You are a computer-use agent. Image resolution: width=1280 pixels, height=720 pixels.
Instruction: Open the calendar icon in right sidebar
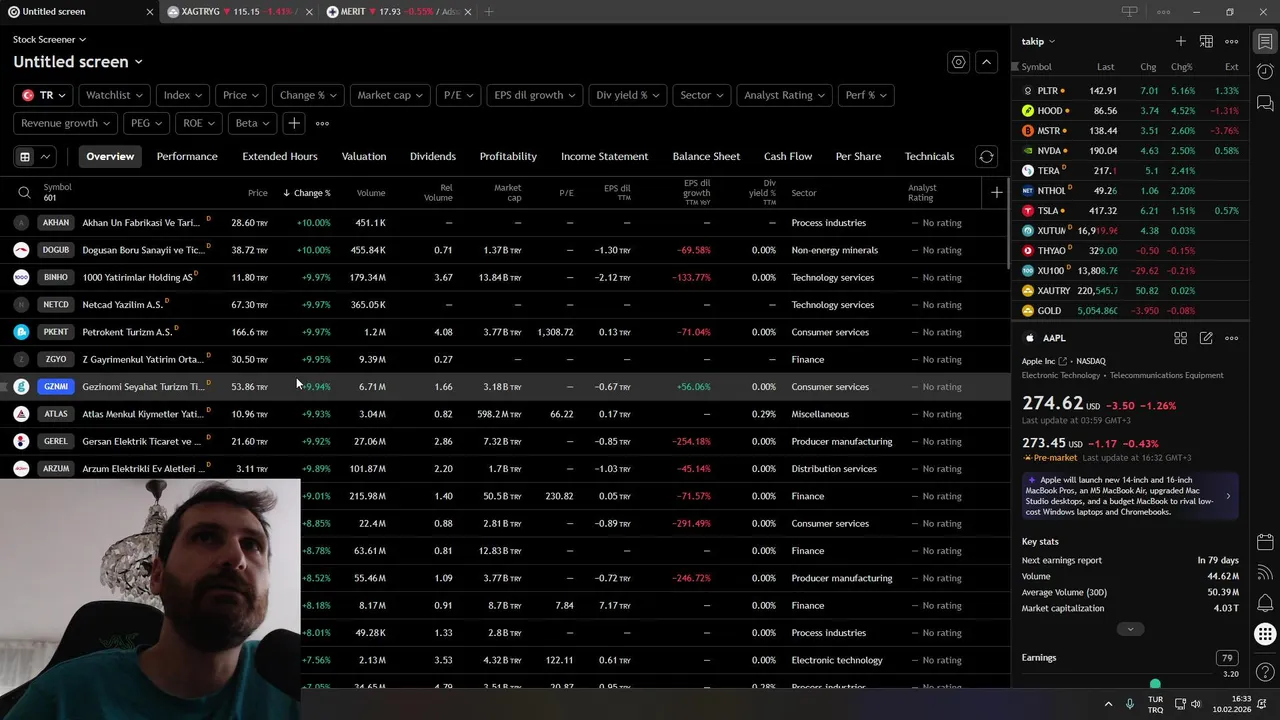1265,541
